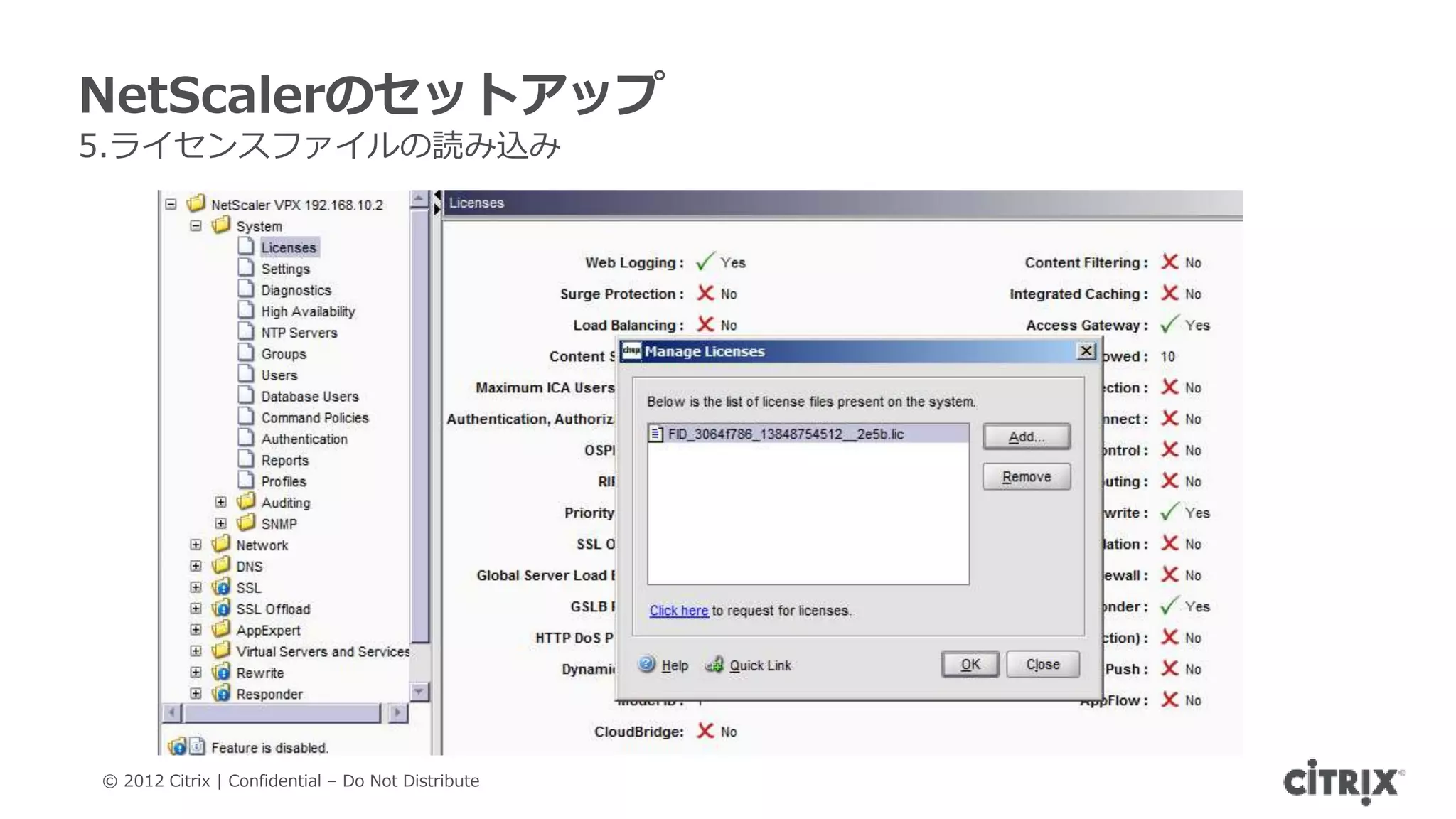This screenshot has width=1456, height=819.
Task: Open High Availability tree item
Action: coord(307,311)
